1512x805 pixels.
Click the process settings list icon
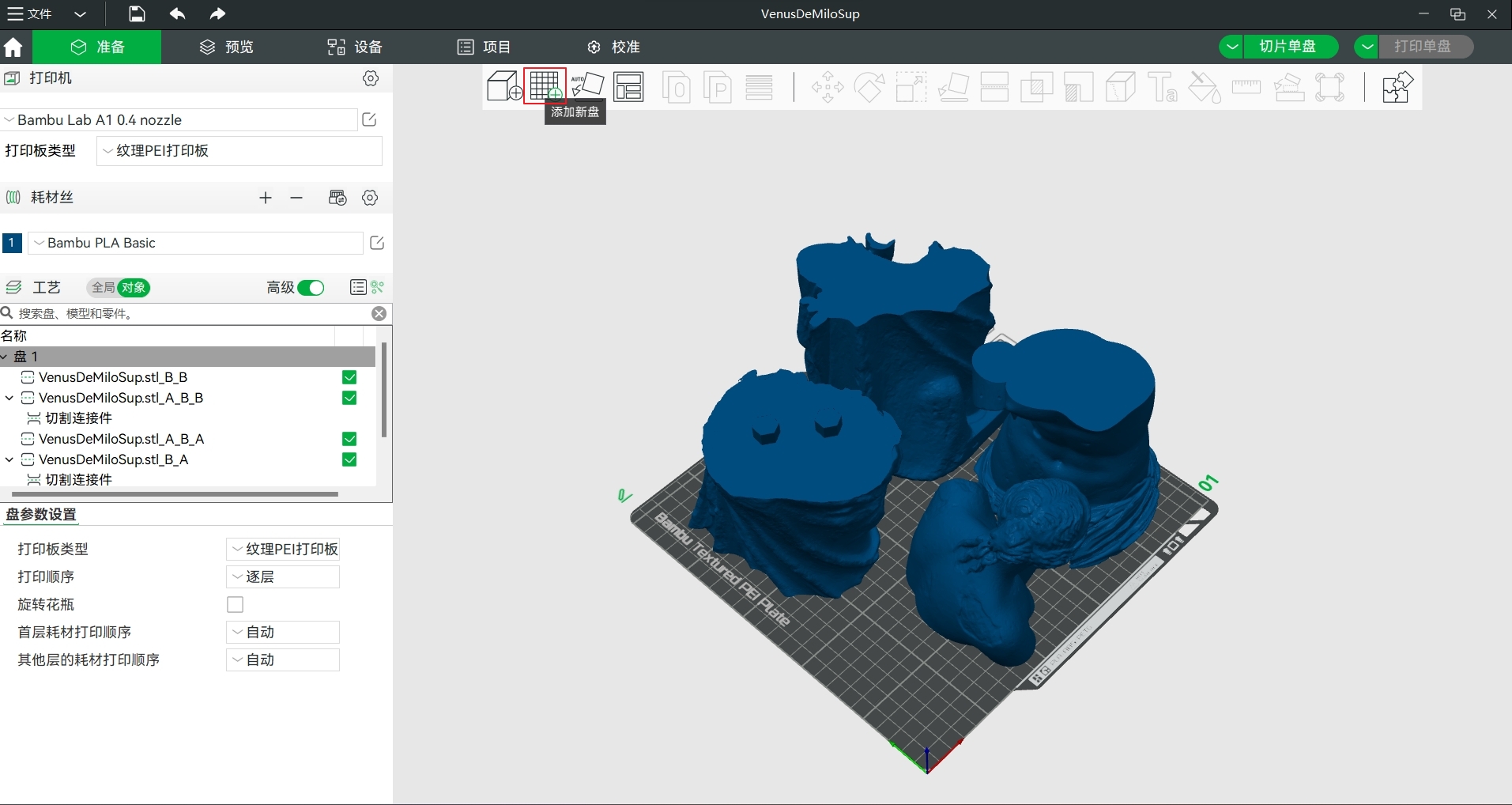(358, 287)
